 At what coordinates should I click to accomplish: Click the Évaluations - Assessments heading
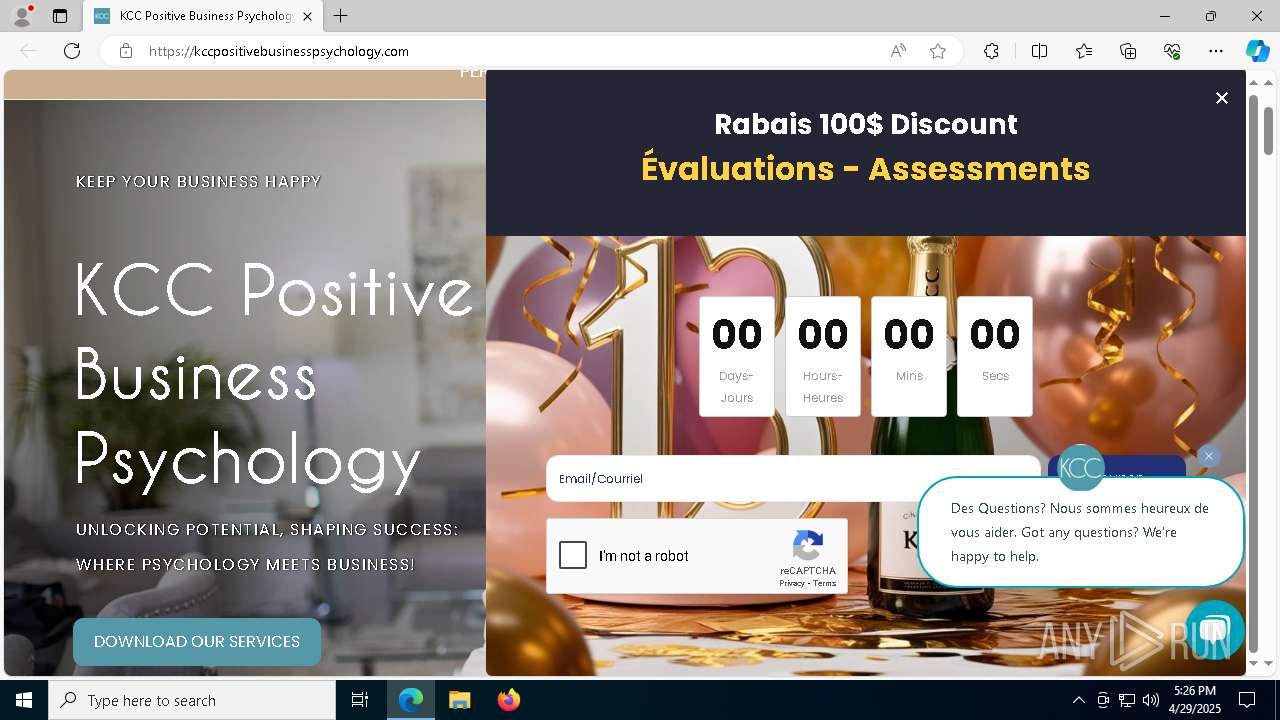click(866, 168)
